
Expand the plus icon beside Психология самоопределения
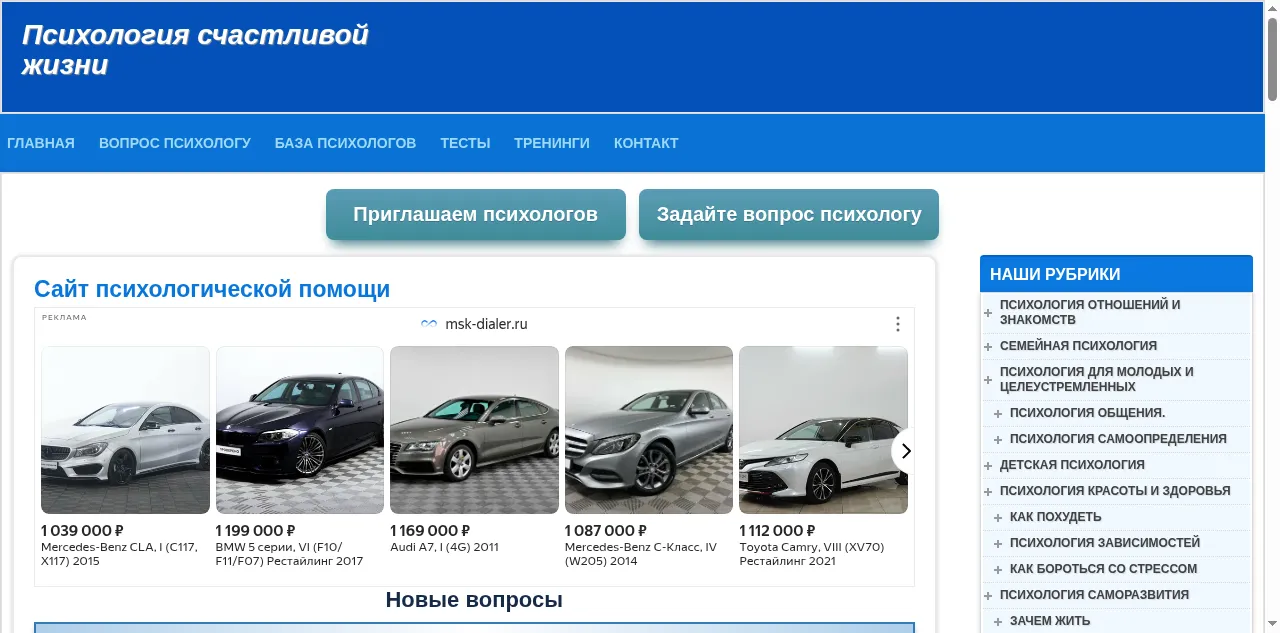(x=998, y=439)
